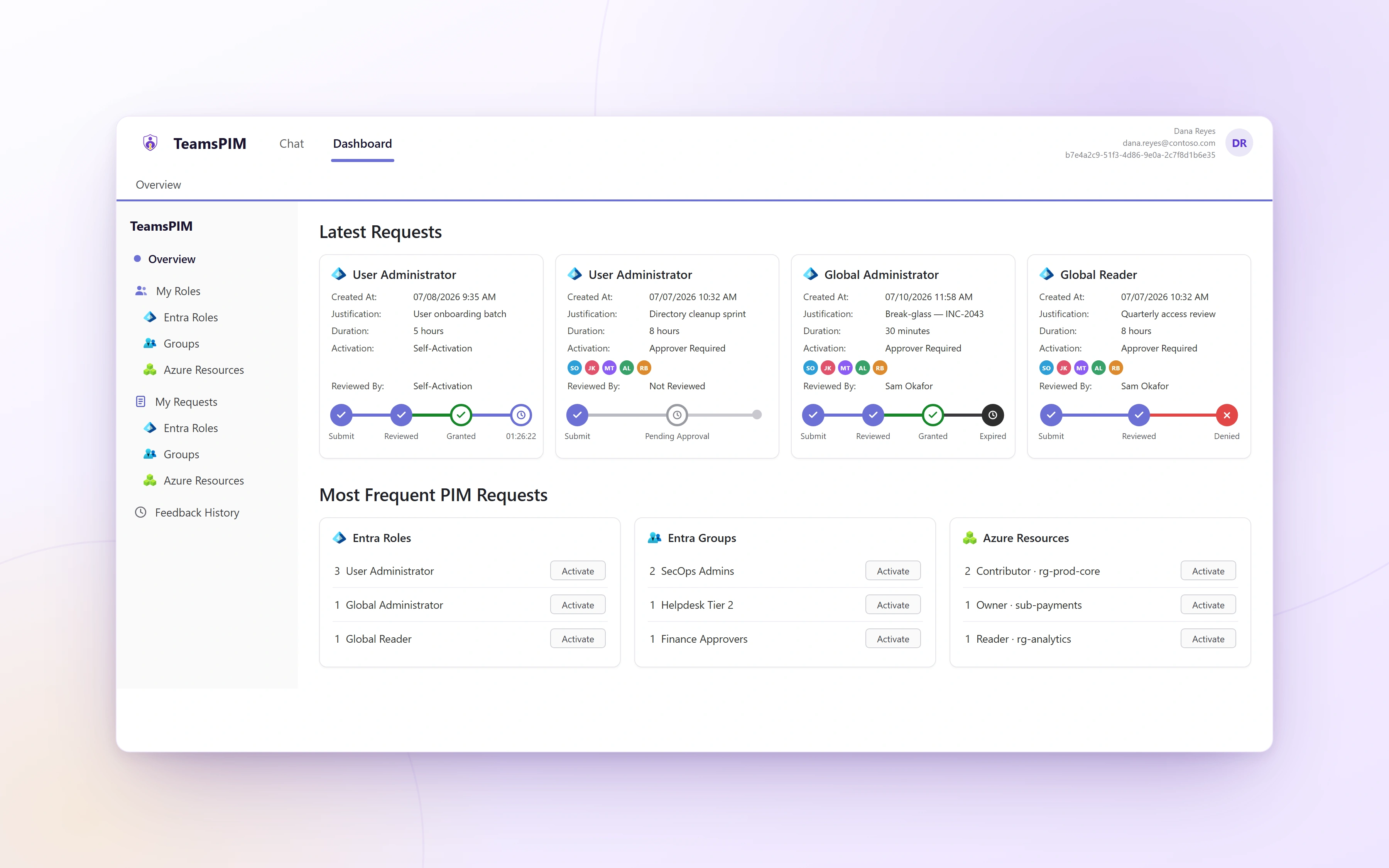Click the 'Not Reviewed' status text
The height and width of the screenshot is (868, 1389).
(677, 386)
